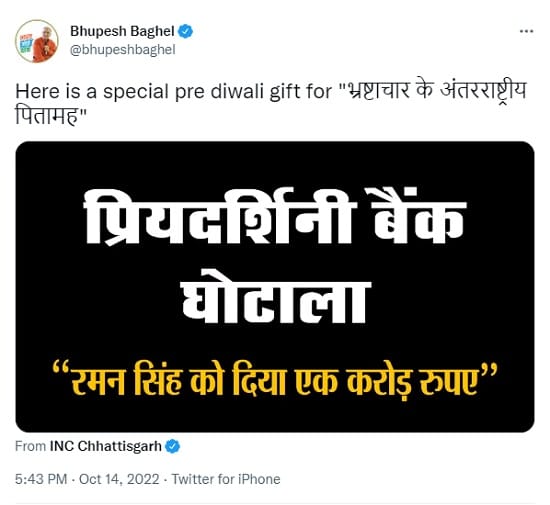Click the Oct 14, 2022 date
This screenshot has height=505, width=550.
tap(119, 479)
